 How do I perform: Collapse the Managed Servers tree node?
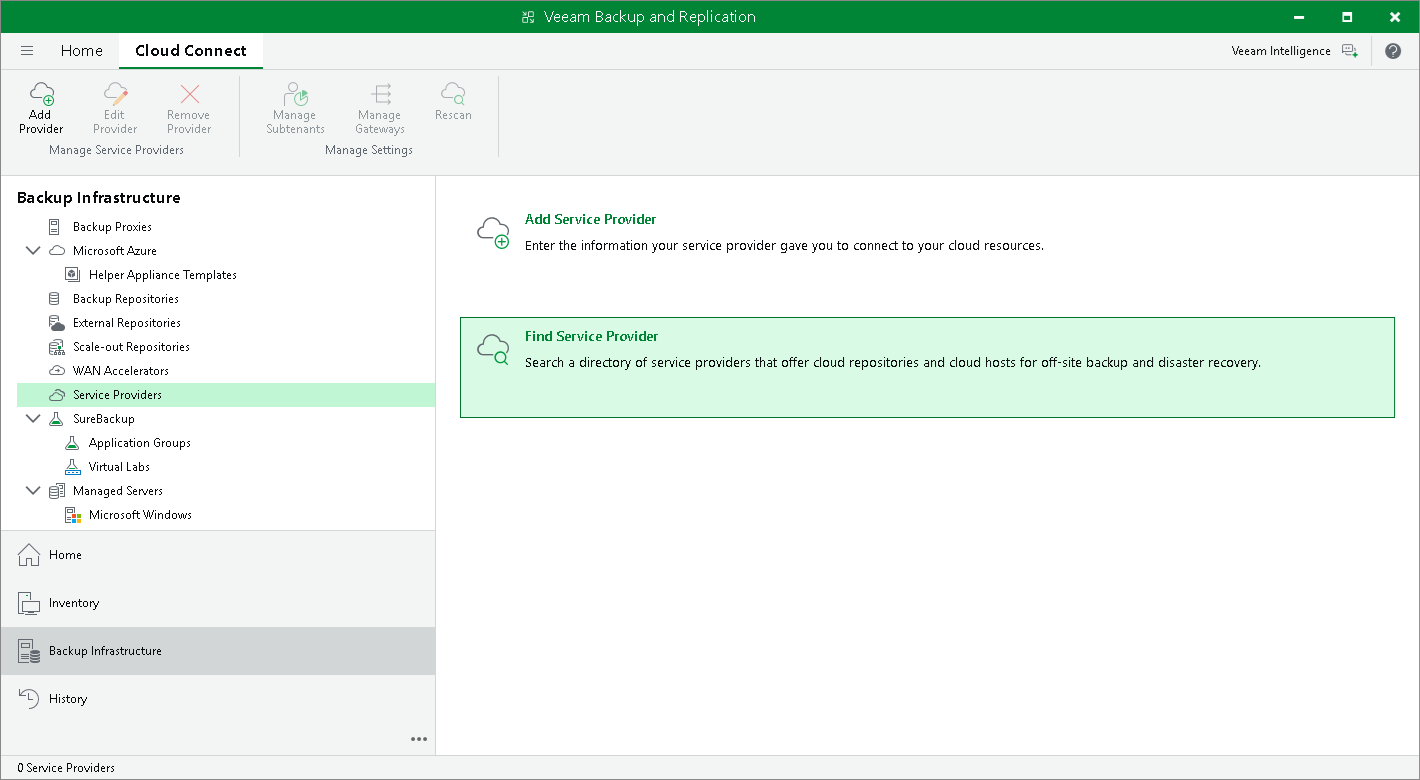(x=33, y=491)
